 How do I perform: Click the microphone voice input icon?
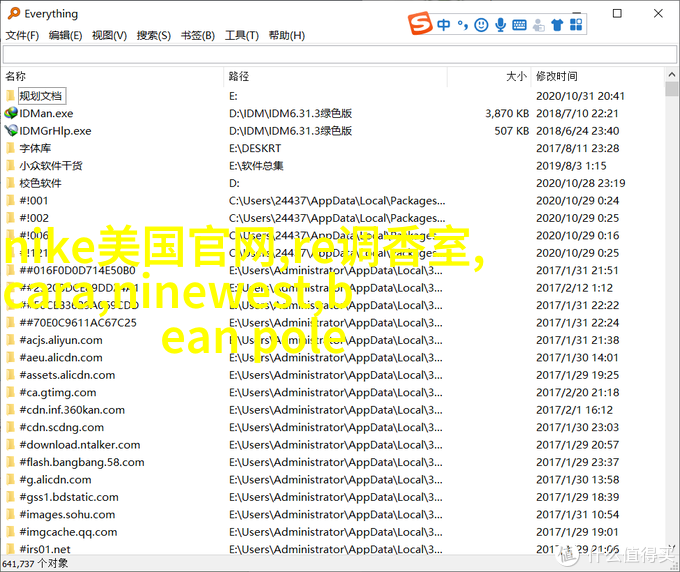click(500, 24)
